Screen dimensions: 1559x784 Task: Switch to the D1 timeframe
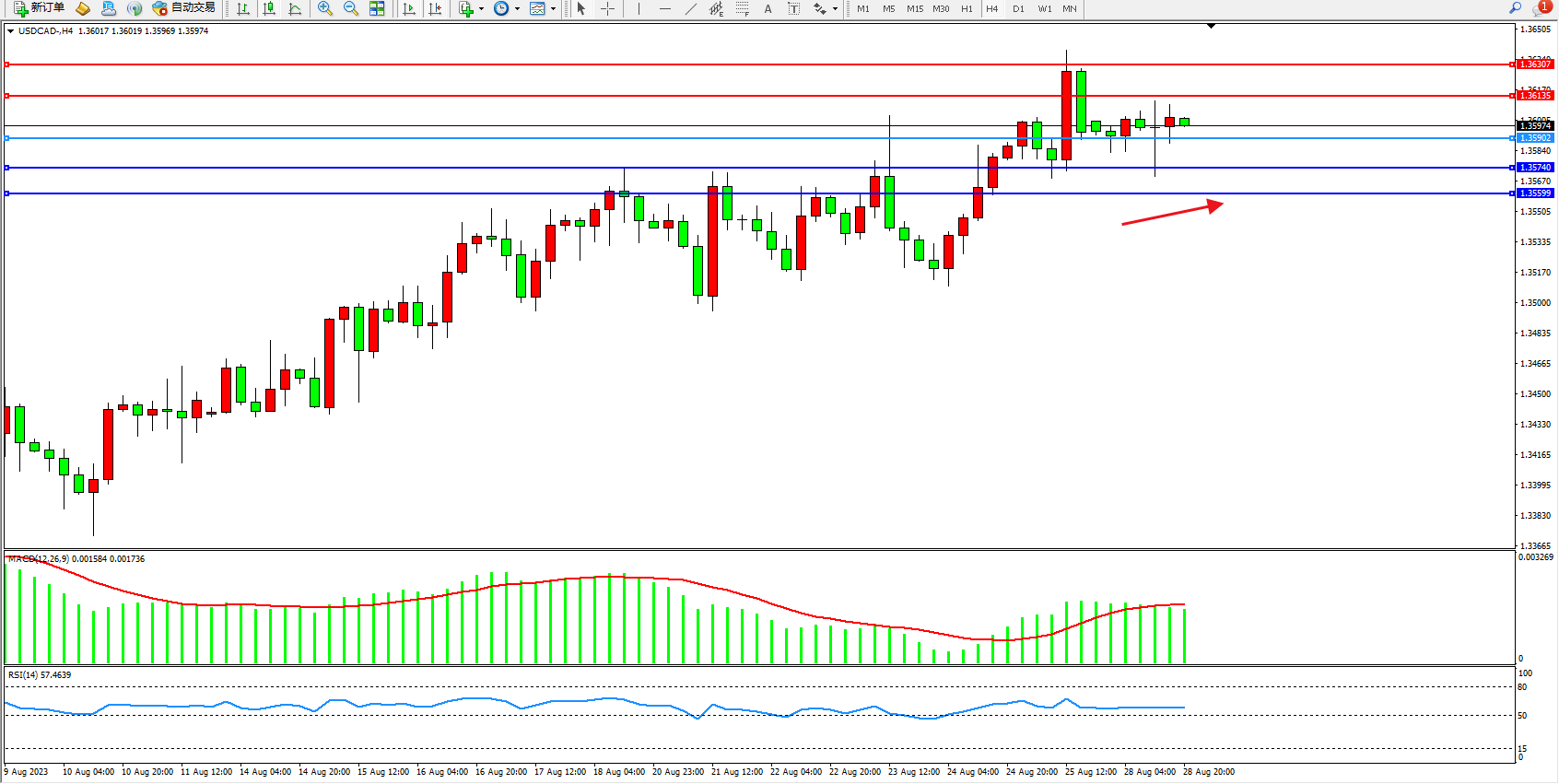pos(1018,8)
